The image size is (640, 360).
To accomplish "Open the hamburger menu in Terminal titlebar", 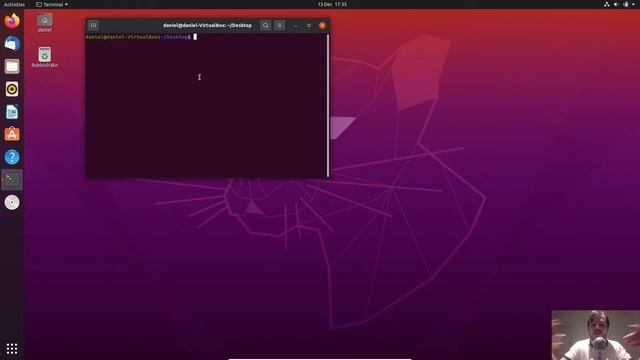I will point(280,25).
